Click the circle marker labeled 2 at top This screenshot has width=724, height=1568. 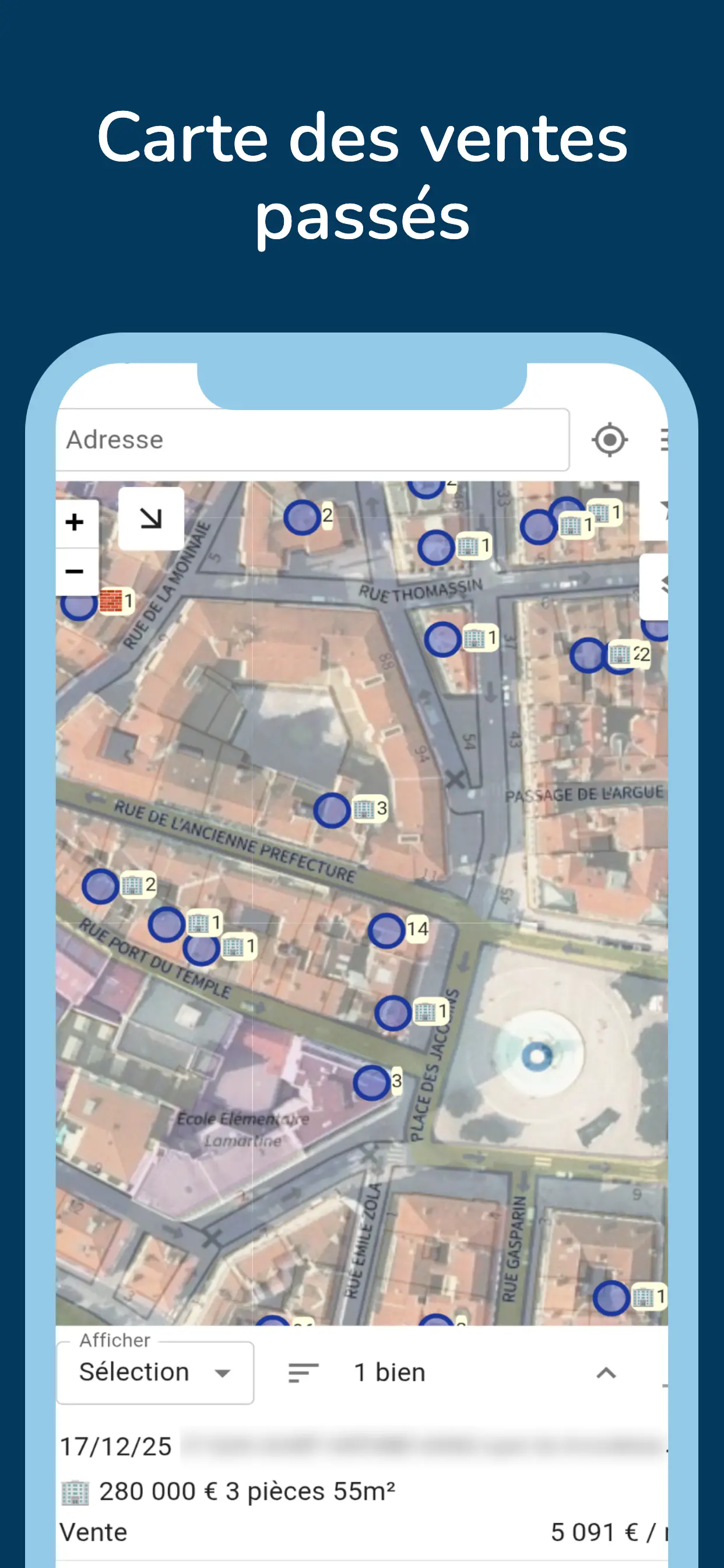(x=309, y=517)
